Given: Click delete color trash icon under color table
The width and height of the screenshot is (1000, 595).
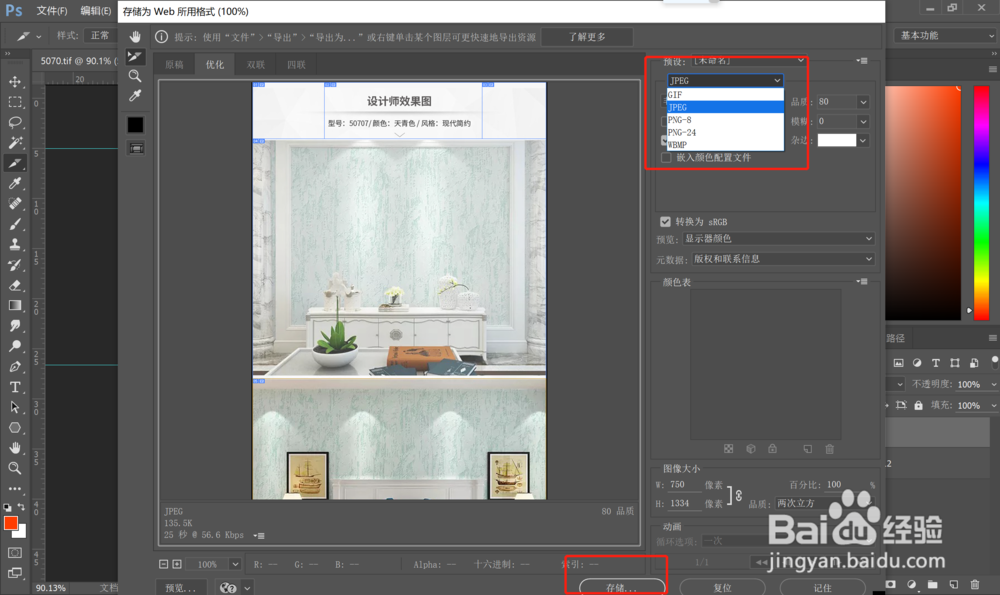Looking at the screenshot, I should click(830, 449).
